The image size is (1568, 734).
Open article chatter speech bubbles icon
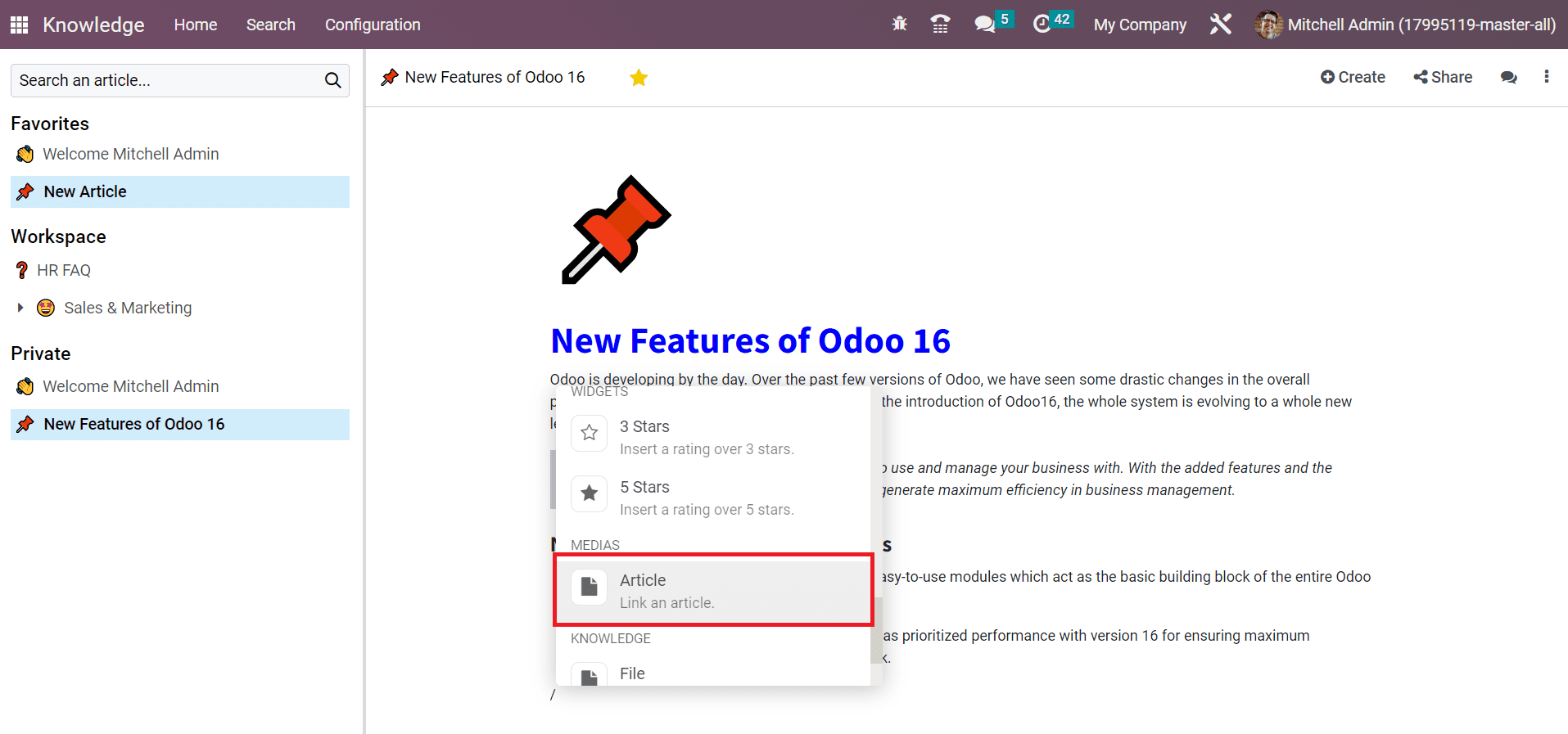[x=1508, y=77]
